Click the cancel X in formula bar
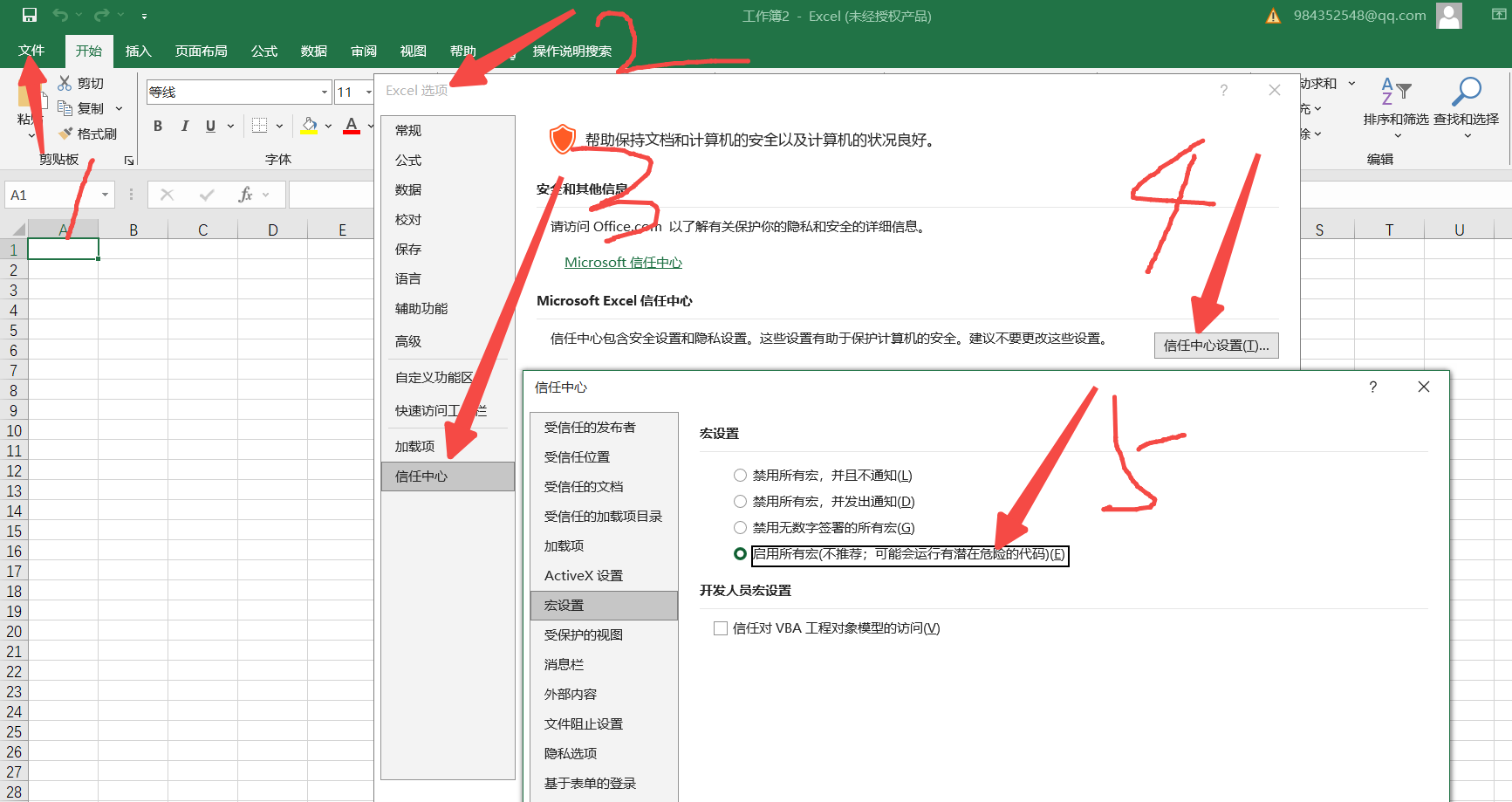1512x802 pixels. click(167, 195)
